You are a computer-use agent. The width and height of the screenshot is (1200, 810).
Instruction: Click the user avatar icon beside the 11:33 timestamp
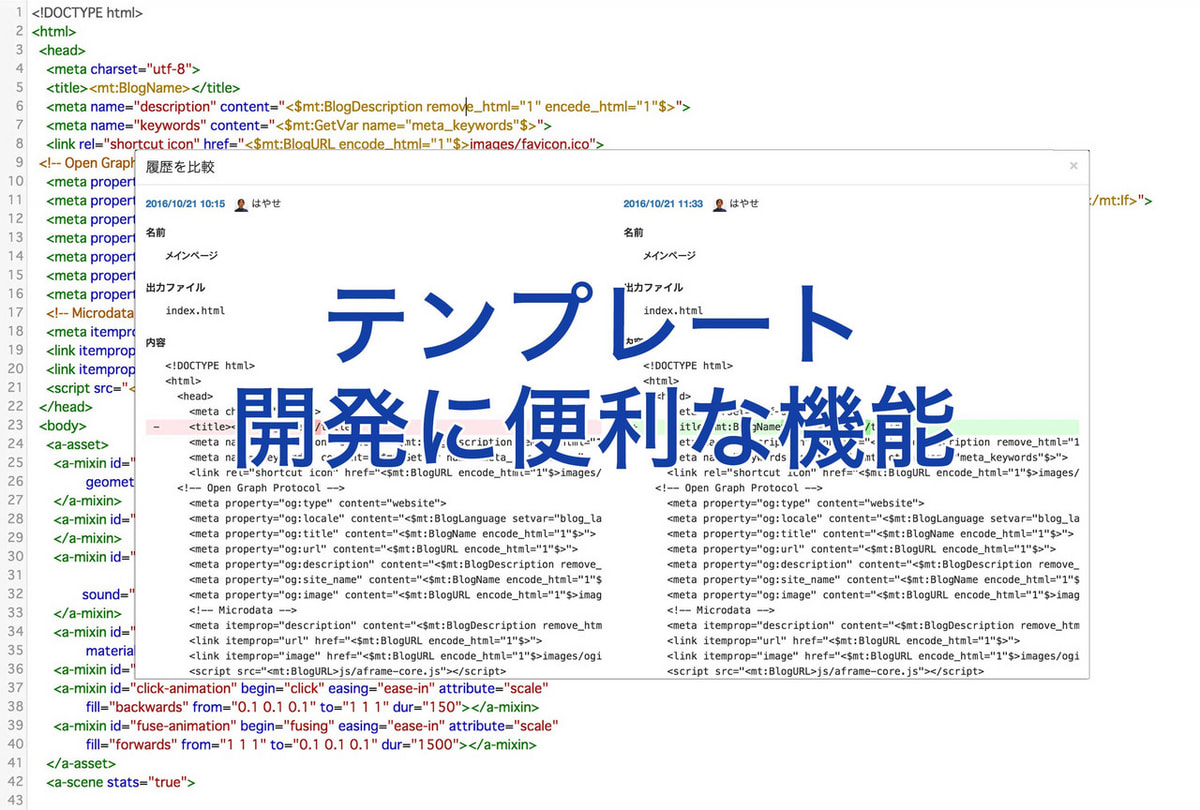tap(719, 204)
